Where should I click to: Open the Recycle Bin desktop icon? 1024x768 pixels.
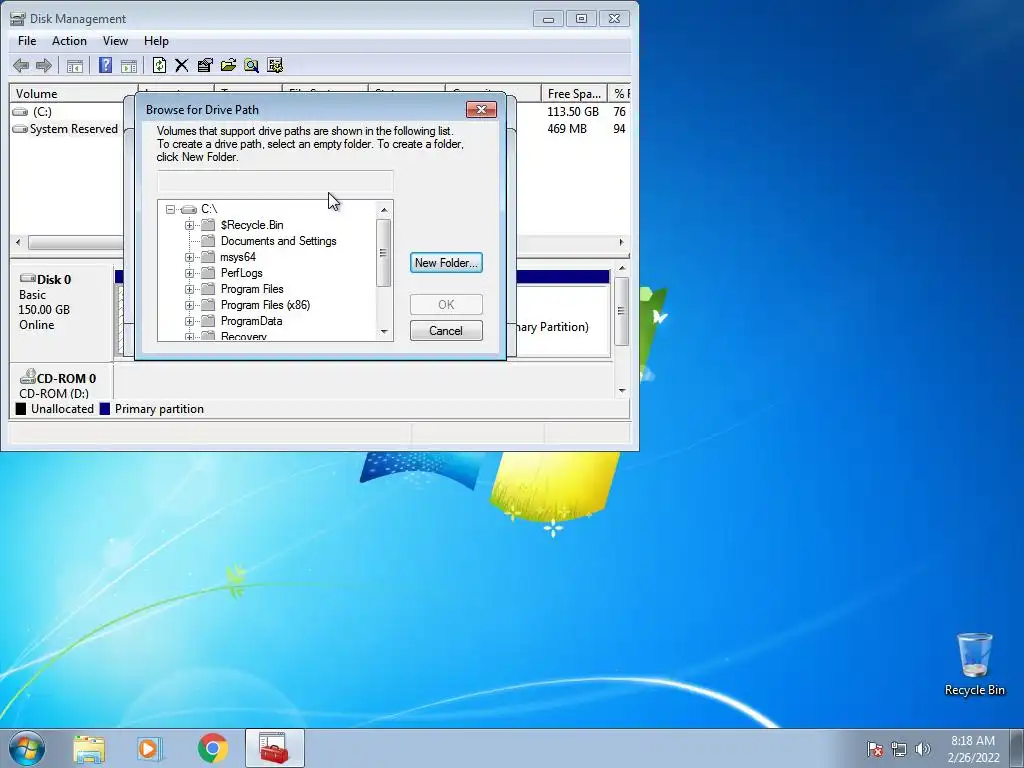click(x=974, y=664)
